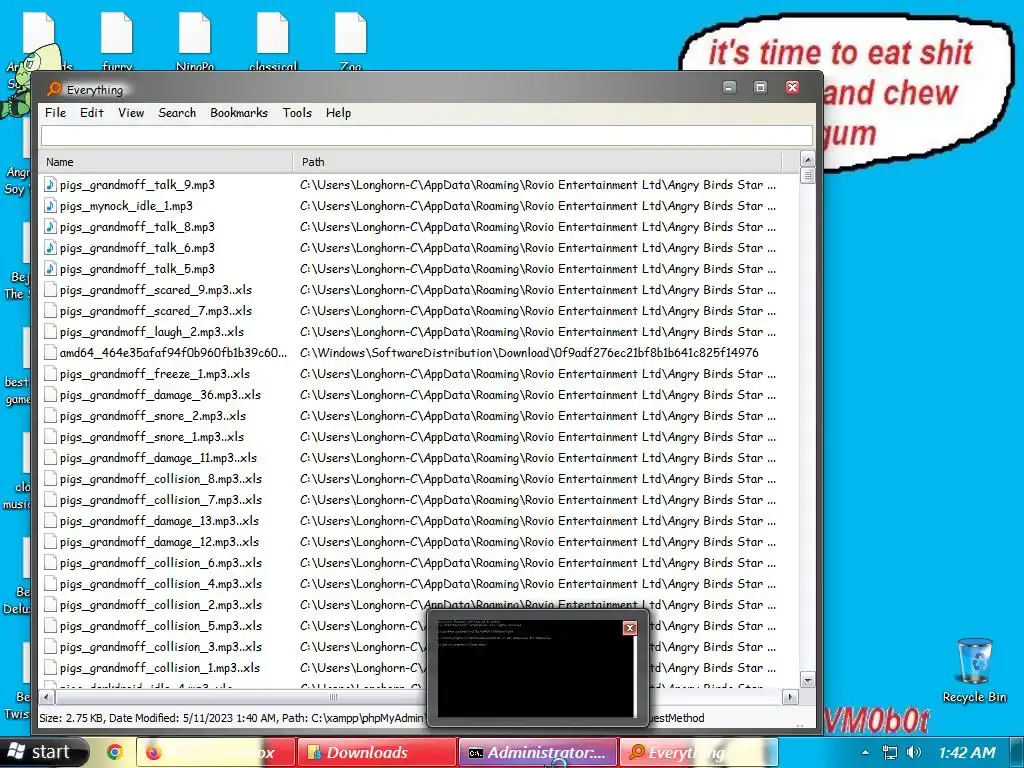Switch to the Downloads taskbar button

pyautogui.click(x=376, y=752)
